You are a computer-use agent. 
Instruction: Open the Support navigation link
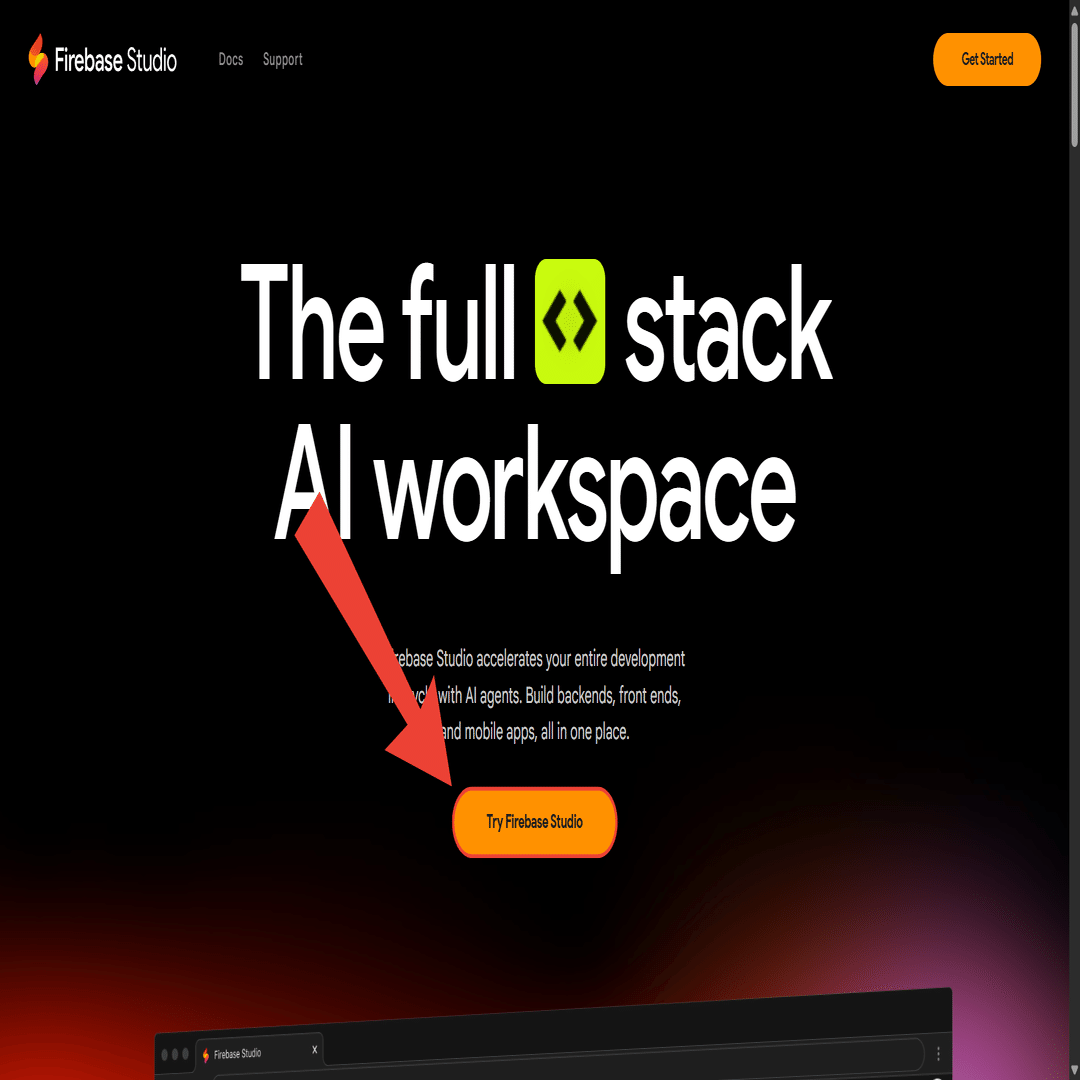pos(282,60)
